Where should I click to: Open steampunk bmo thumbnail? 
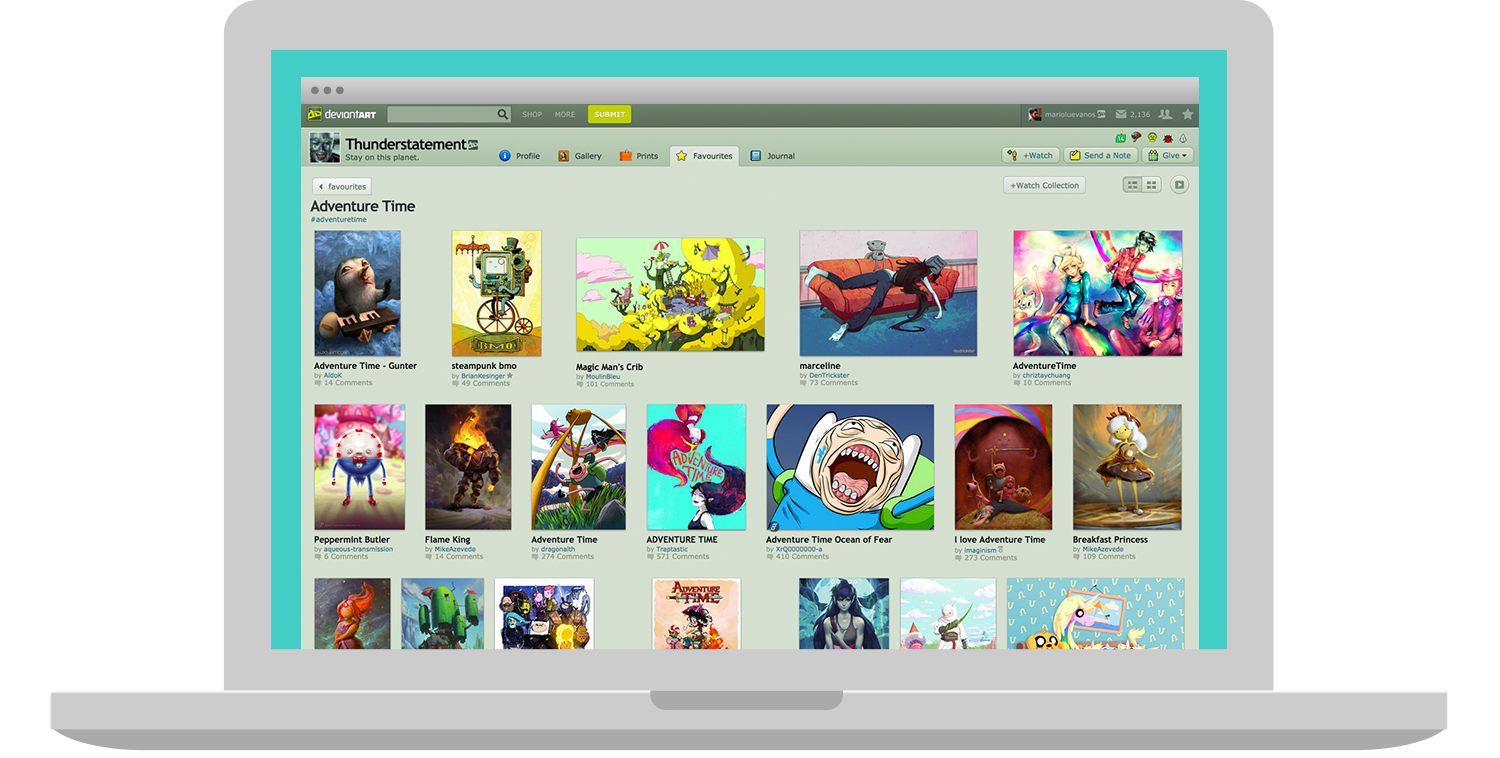(x=496, y=294)
